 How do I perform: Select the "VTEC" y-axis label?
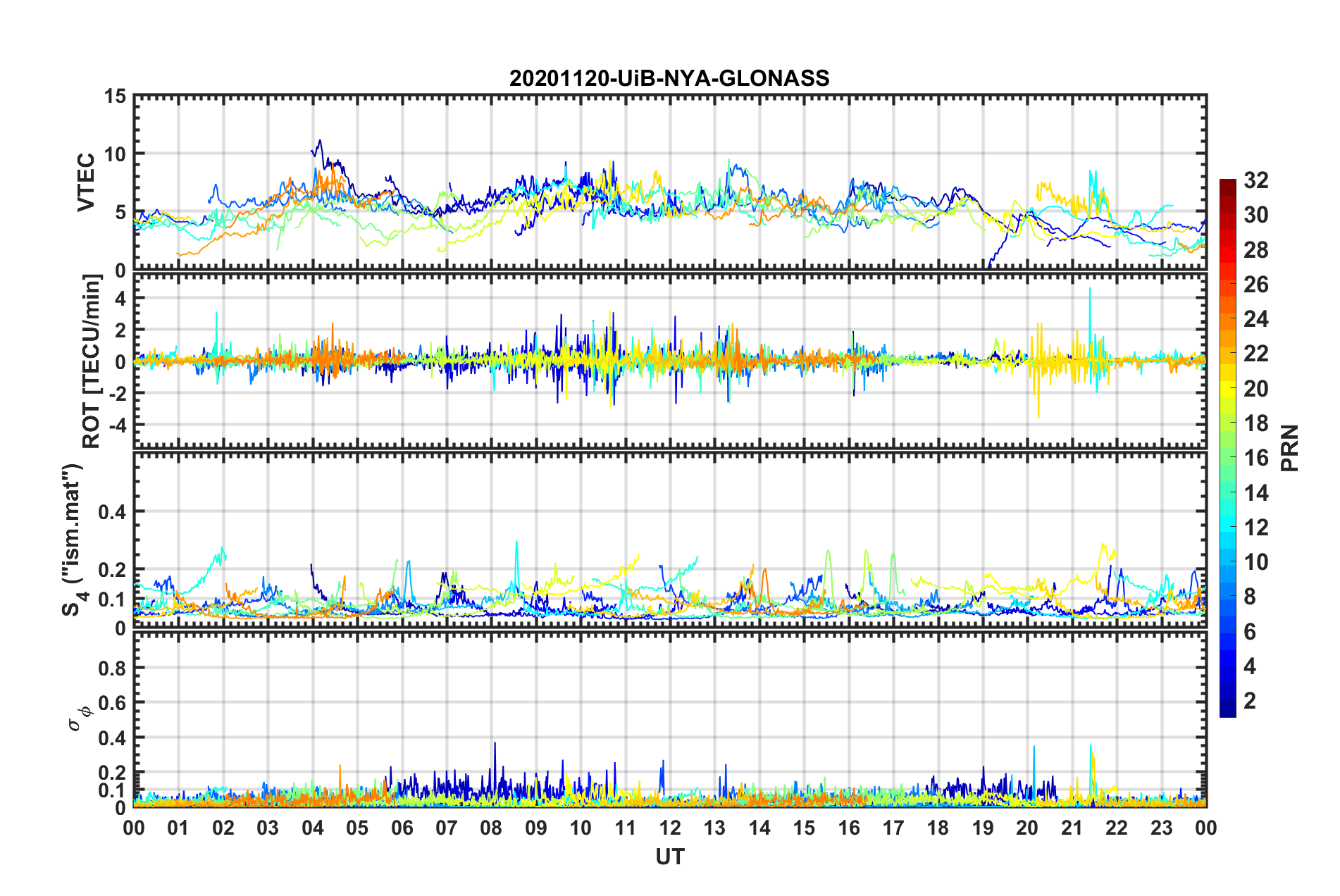pos(86,182)
